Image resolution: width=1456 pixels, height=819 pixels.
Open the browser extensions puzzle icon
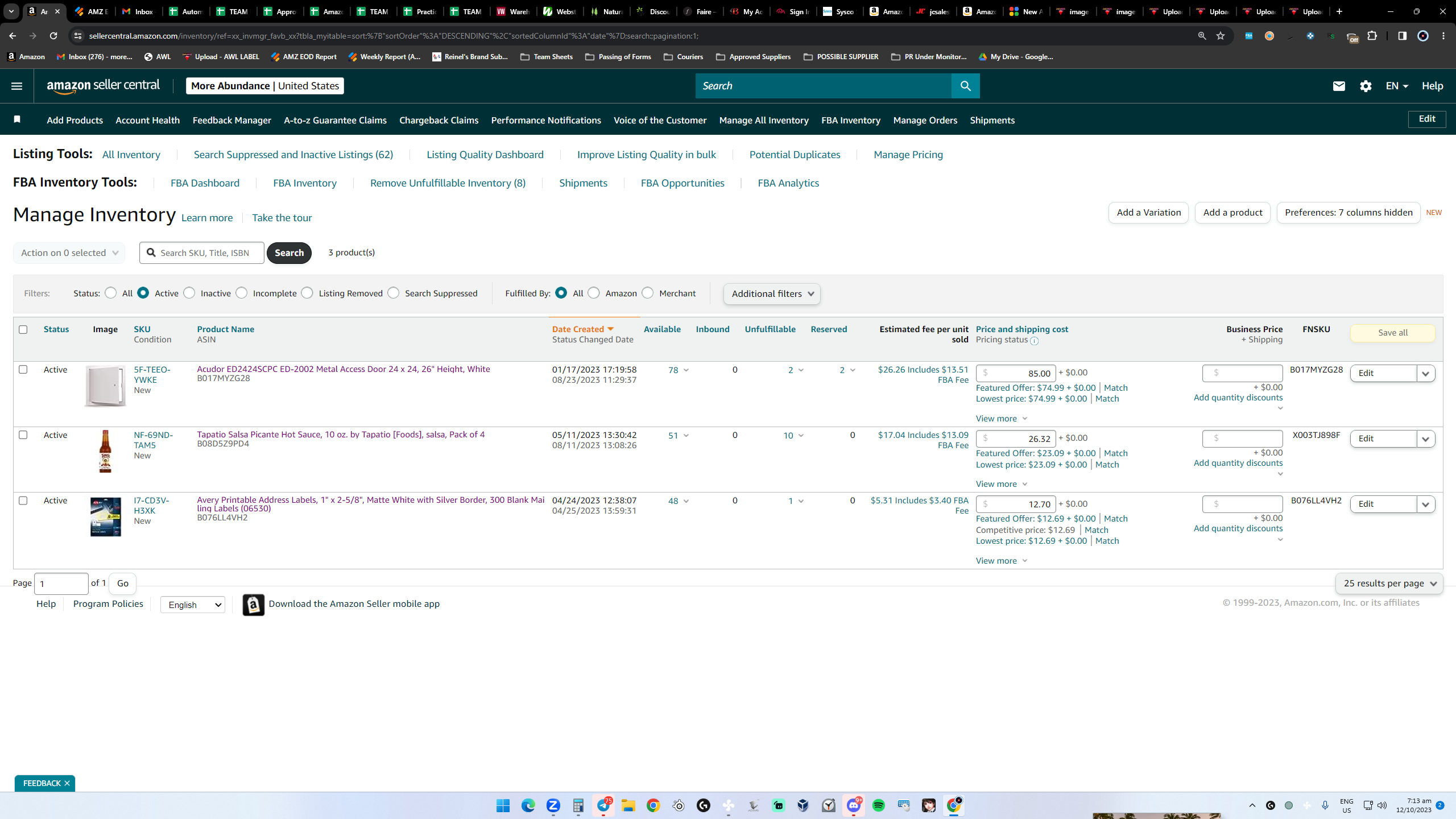(x=1372, y=36)
